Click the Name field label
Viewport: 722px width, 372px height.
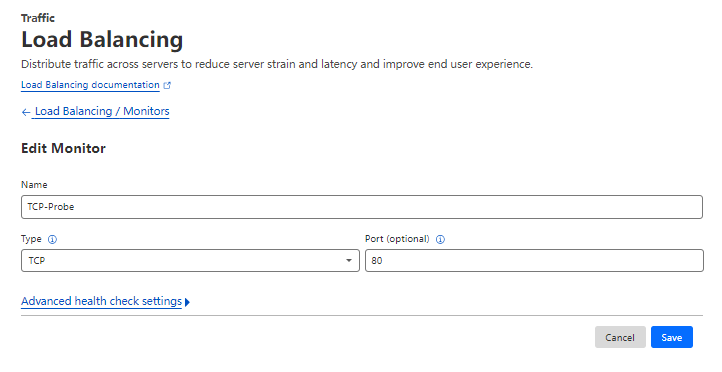[34, 185]
